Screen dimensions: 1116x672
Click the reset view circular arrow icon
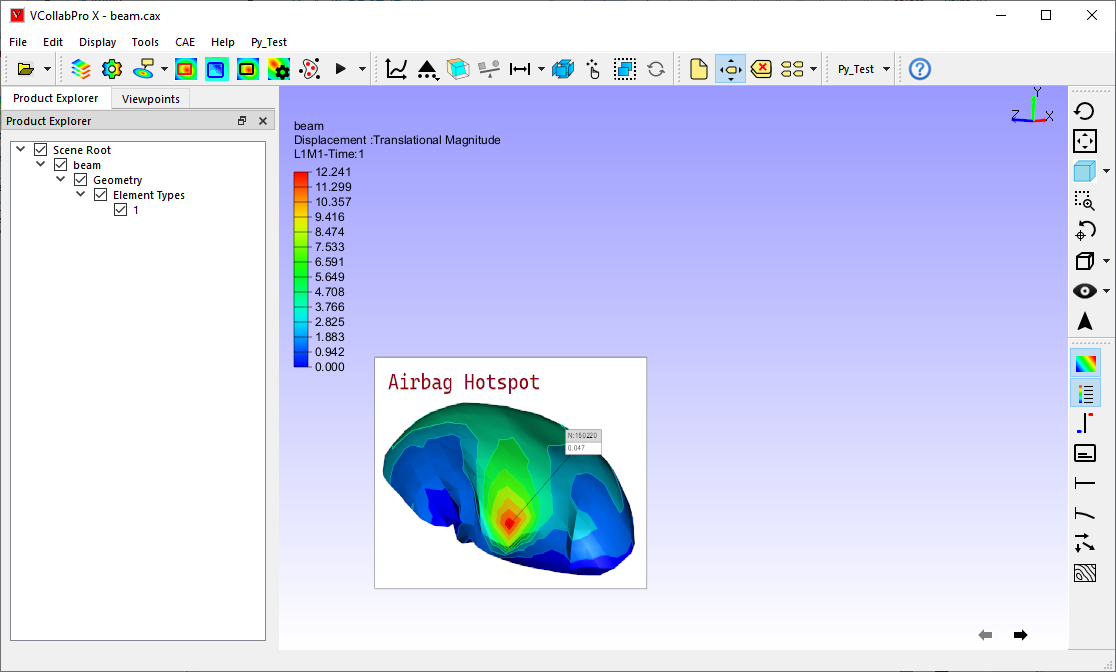click(x=1085, y=111)
